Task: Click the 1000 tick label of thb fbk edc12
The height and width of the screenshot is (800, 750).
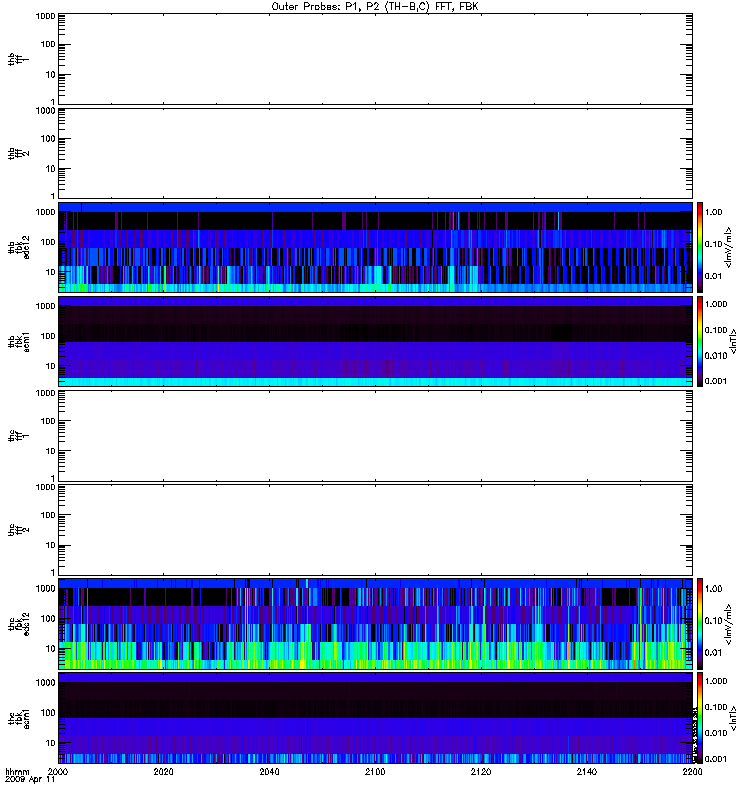Action: pyautogui.click(x=45, y=212)
